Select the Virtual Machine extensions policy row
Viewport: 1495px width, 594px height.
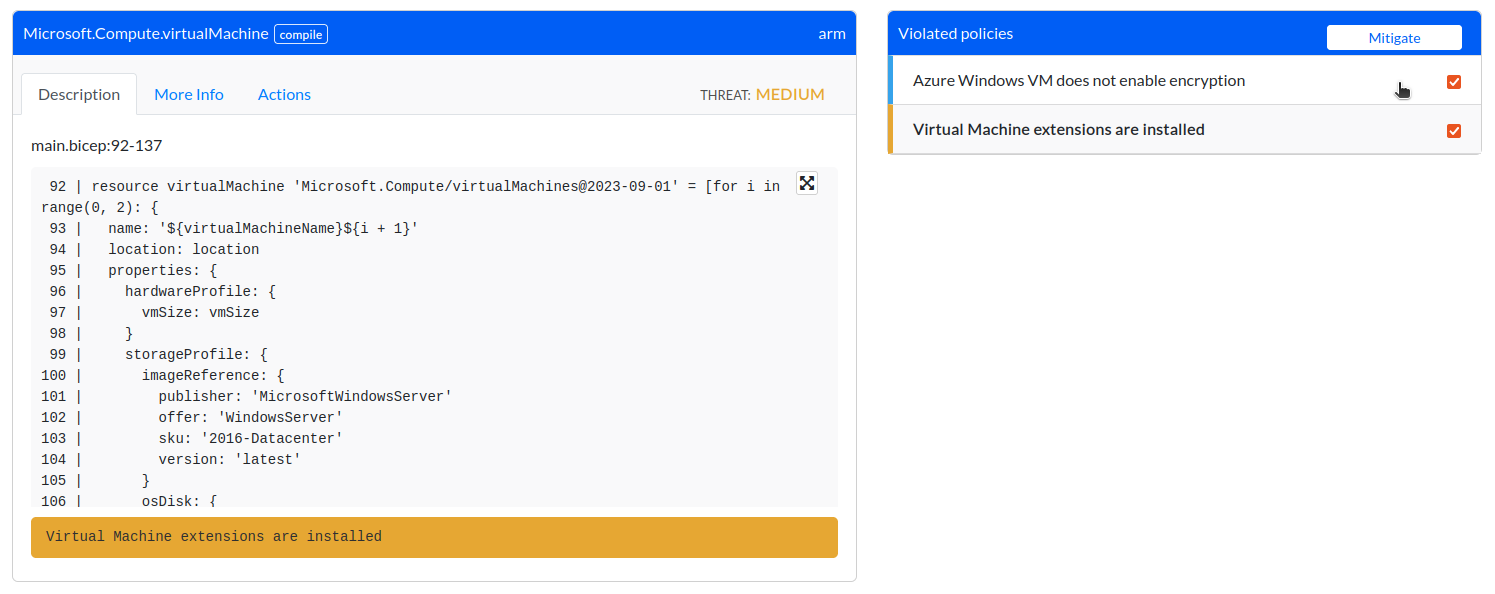pyautogui.click(x=1058, y=130)
